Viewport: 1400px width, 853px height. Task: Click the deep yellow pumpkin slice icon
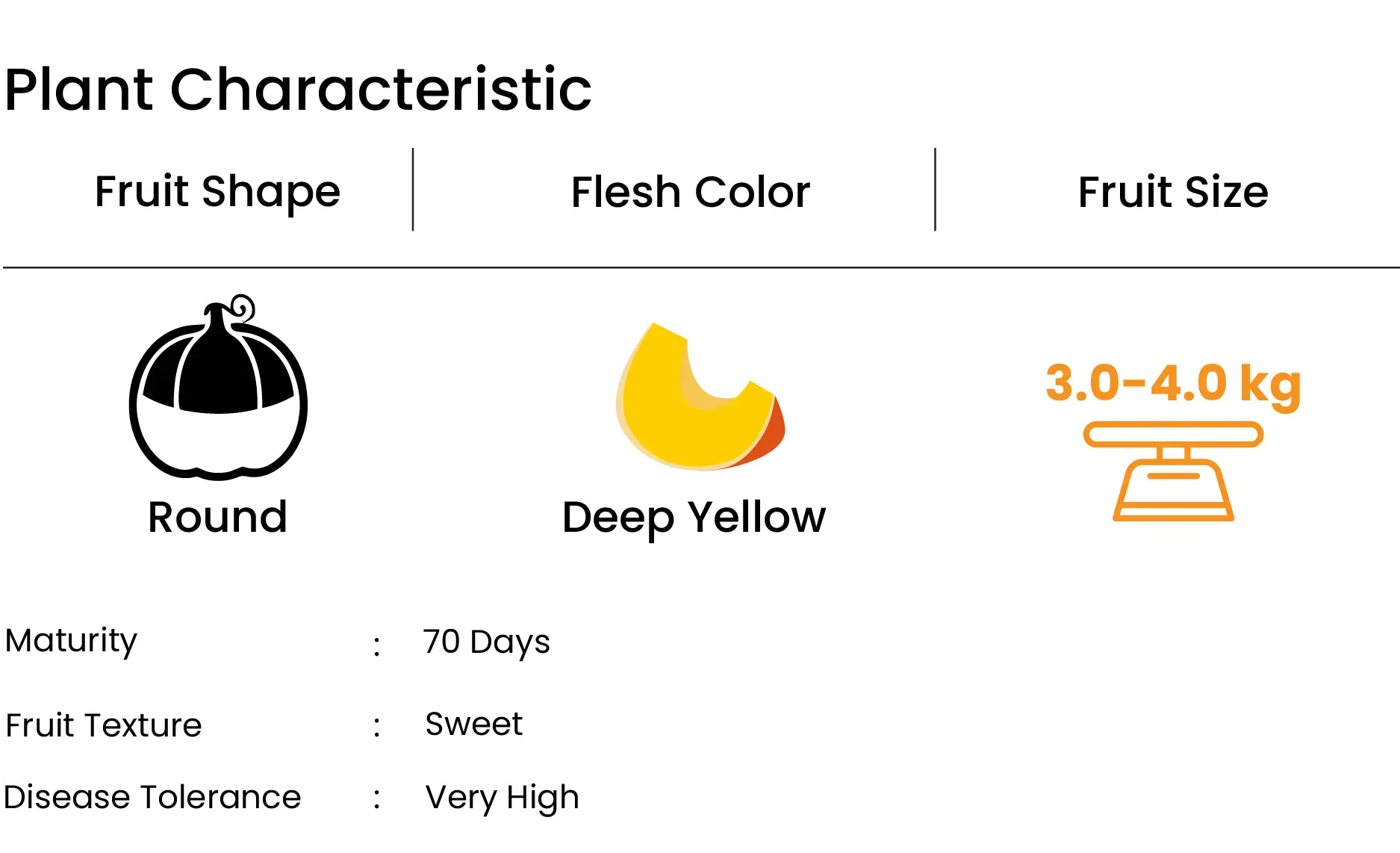tap(700, 397)
